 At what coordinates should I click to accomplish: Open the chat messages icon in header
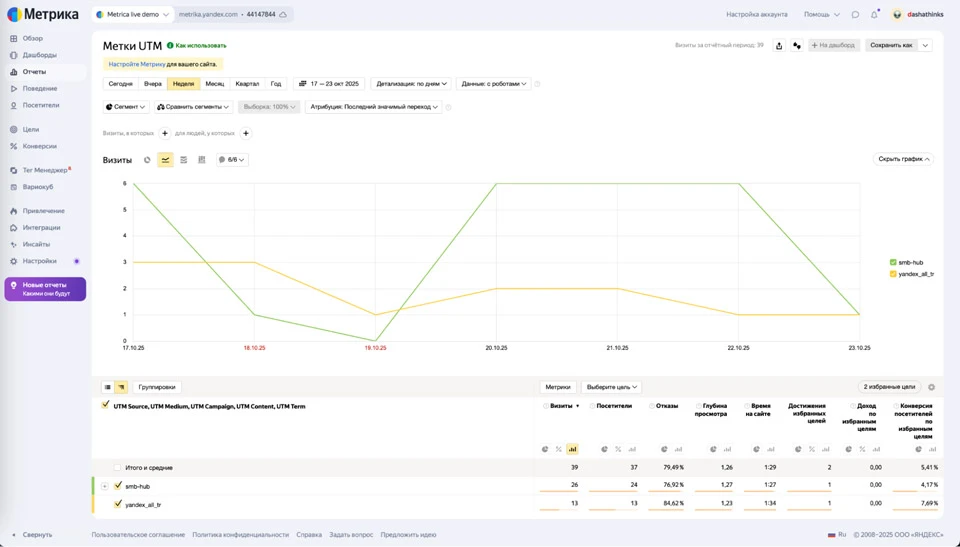pyautogui.click(x=855, y=15)
